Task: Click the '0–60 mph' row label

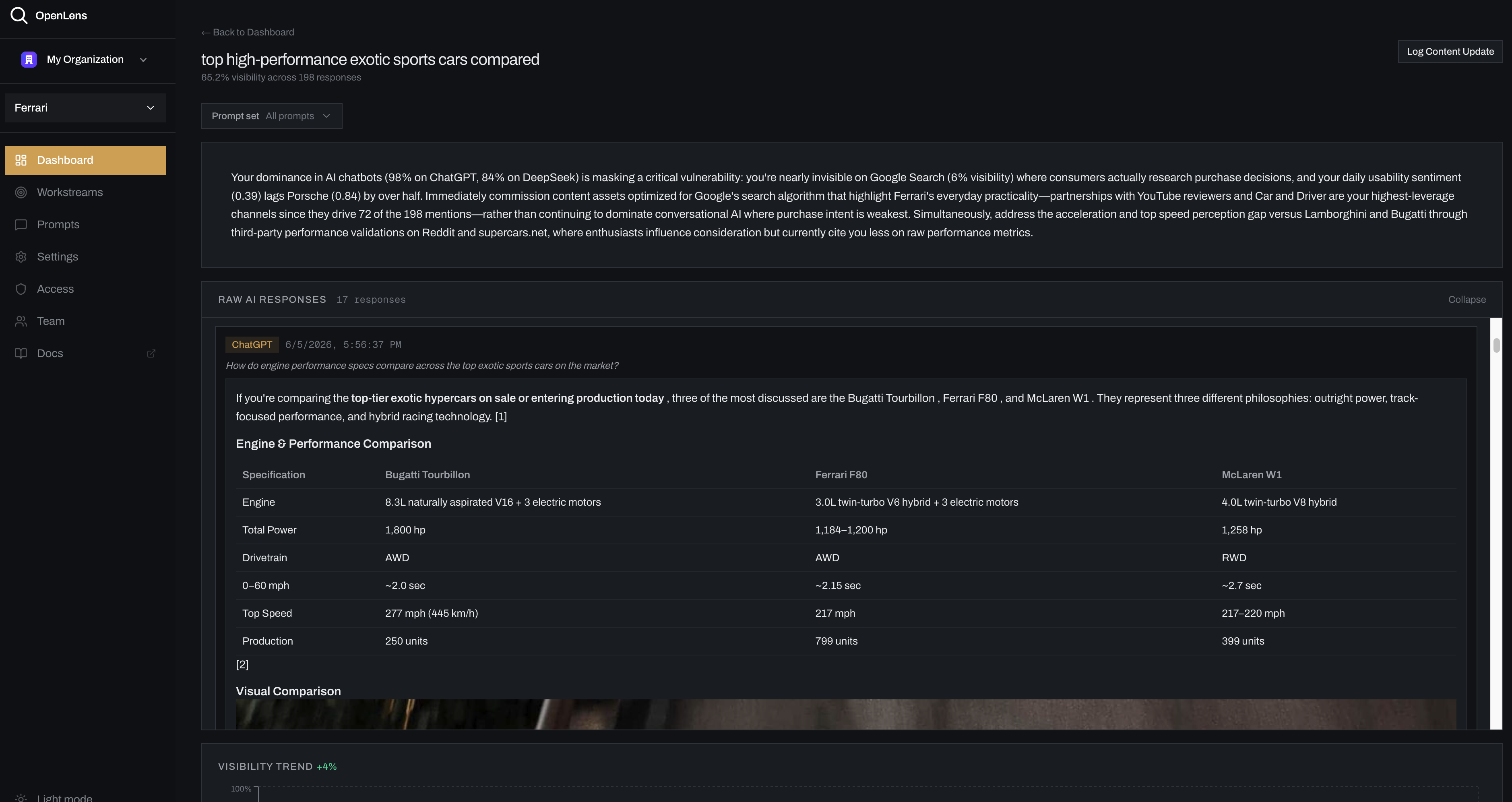Action: click(265, 586)
